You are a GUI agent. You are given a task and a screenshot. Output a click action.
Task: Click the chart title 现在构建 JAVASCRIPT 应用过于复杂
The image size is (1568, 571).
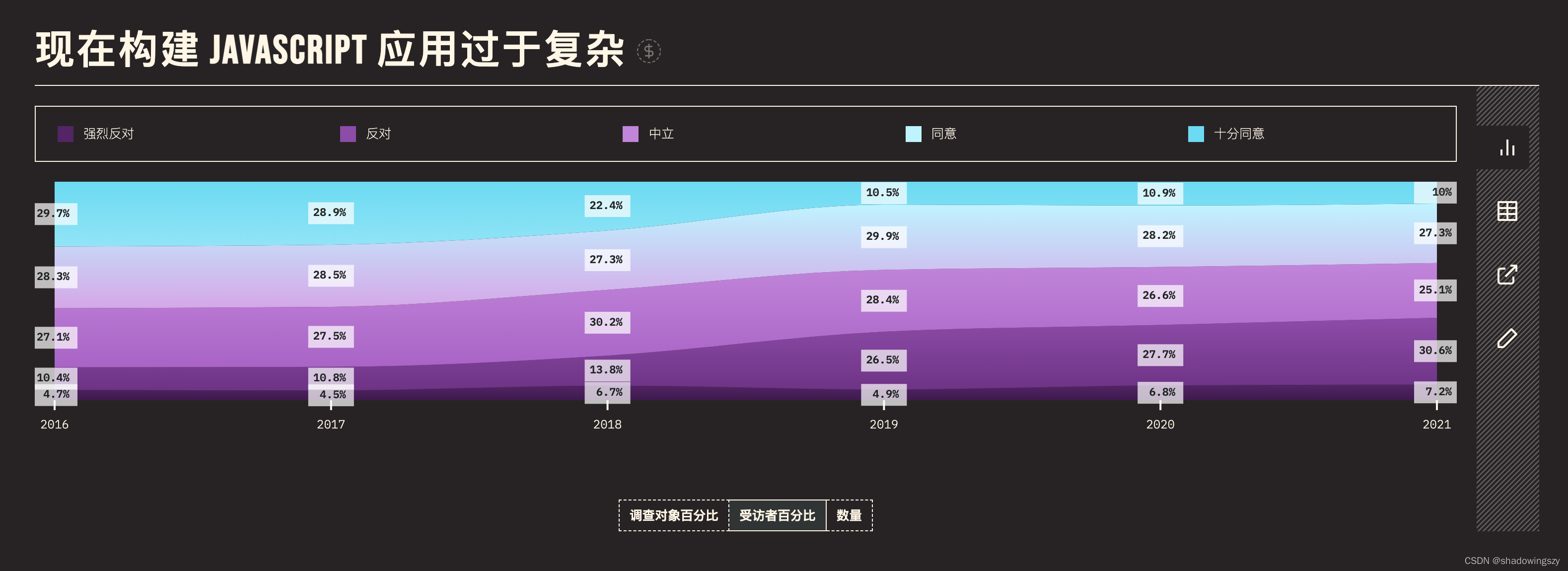[x=330, y=49]
